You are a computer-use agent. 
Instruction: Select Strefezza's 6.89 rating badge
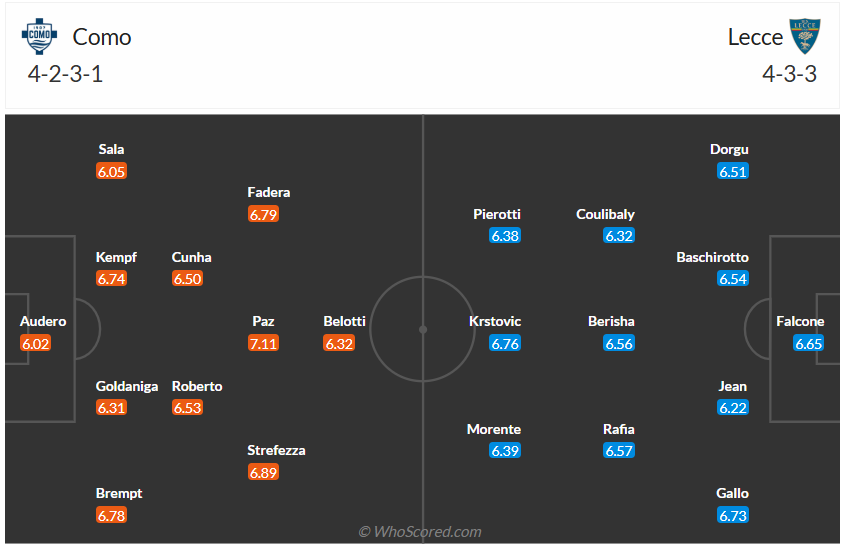pos(263,472)
